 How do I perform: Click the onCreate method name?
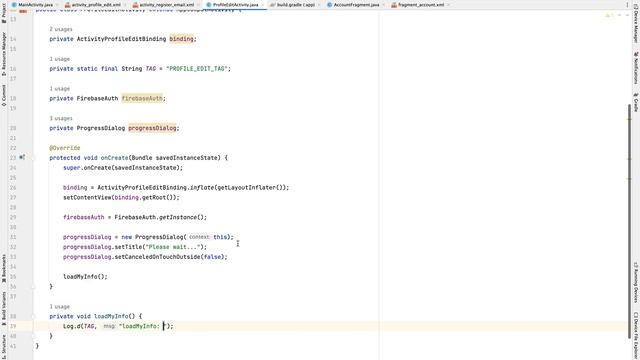coord(114,158)
